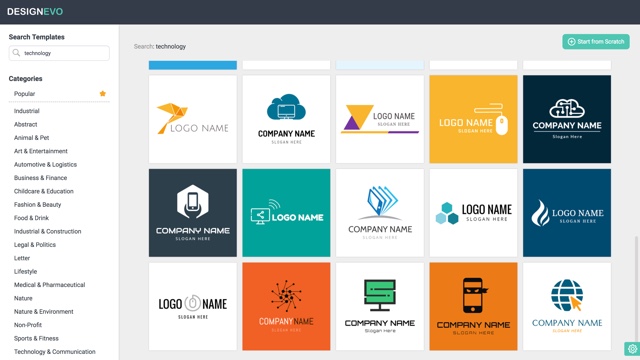
Task: Open the teal settings gear icon
Action: pyautogui.click(x=632, y=349)
